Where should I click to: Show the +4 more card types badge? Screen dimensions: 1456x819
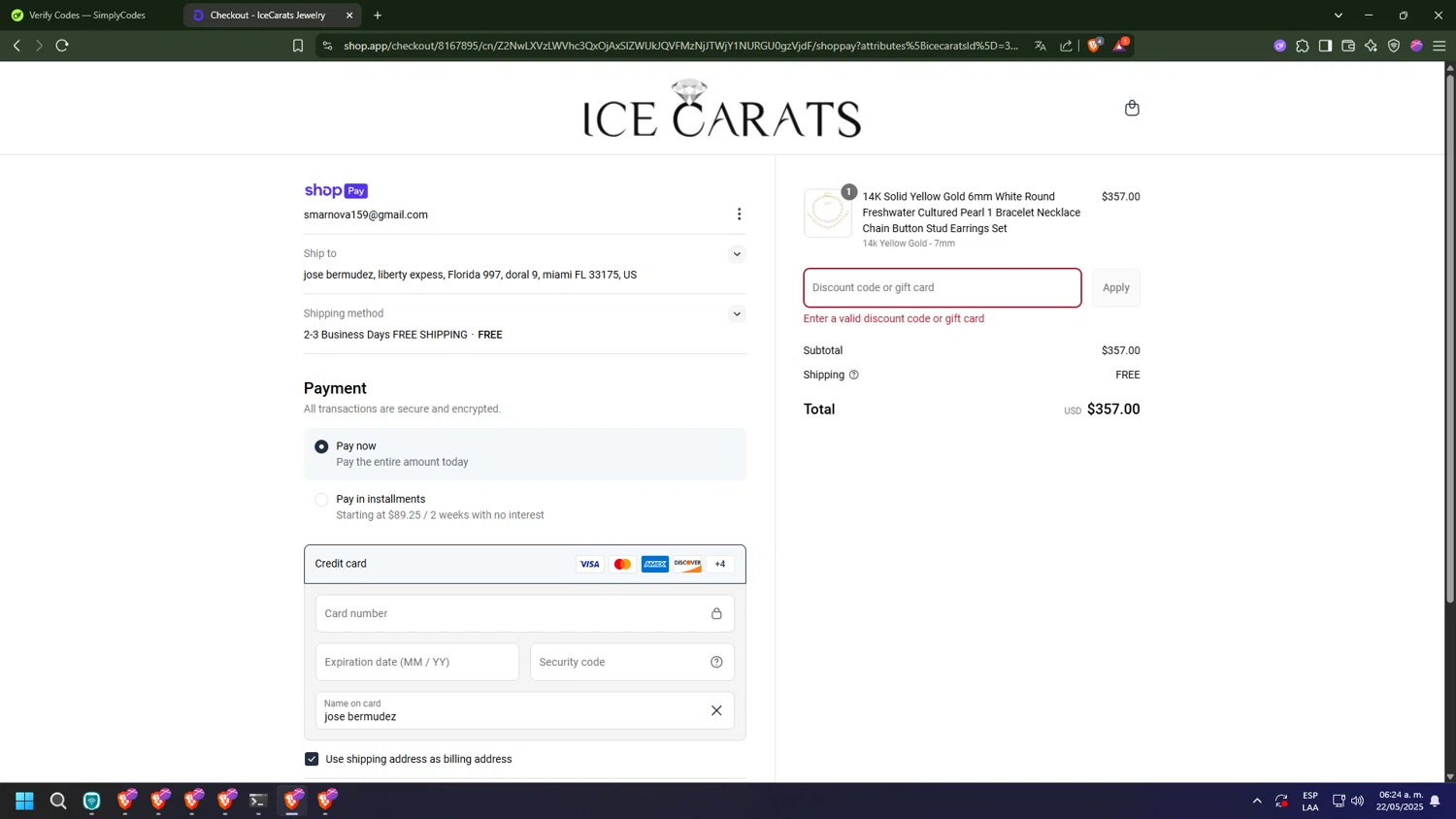[x=720, y=564]
